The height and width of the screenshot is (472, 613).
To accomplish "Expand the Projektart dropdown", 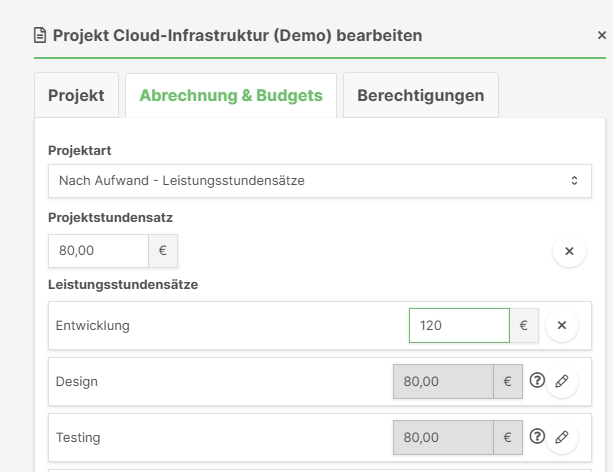I will [x=319, y=181].
